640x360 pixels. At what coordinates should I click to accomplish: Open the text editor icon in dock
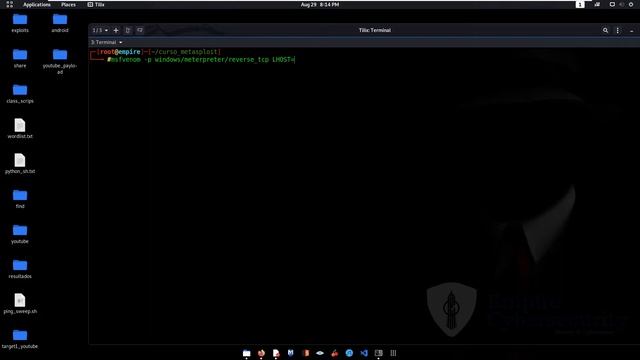point(276,353)
